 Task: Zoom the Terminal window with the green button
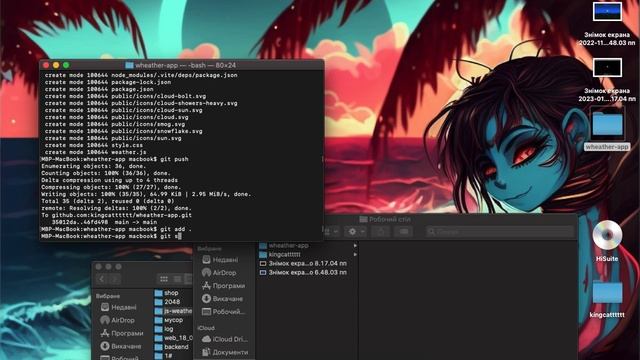[x=66, y=65]
